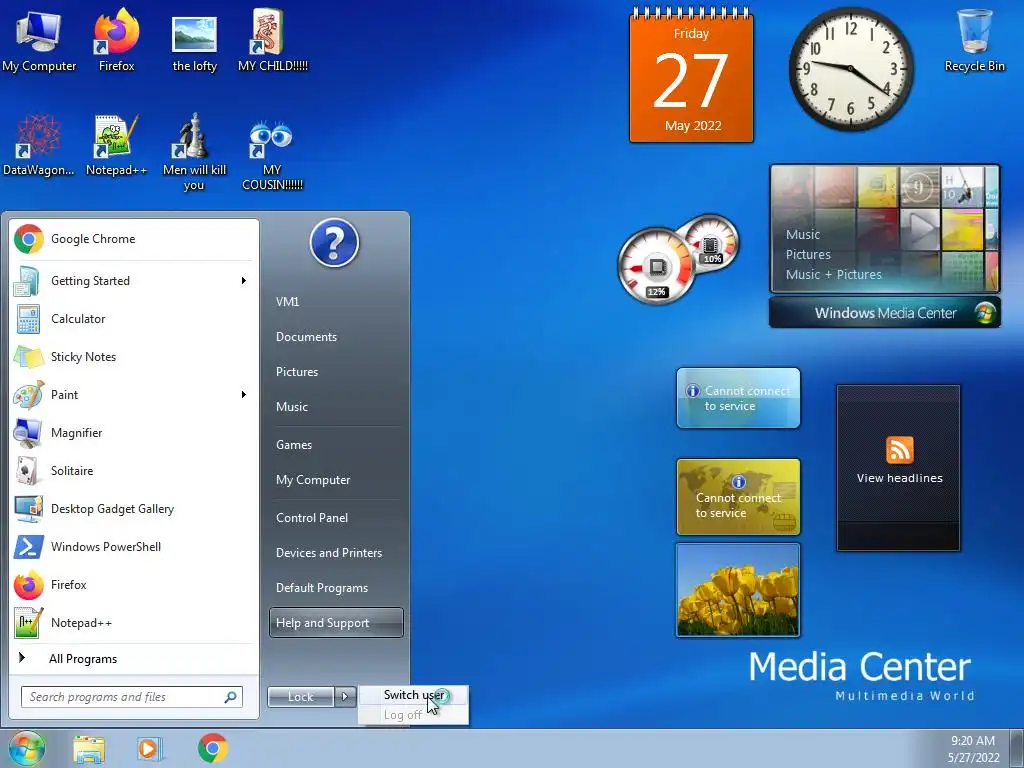Viewport: 1024px width, 768px height.
Task: Select 'the lofty' image desktop icon
Action: (194, 43)
